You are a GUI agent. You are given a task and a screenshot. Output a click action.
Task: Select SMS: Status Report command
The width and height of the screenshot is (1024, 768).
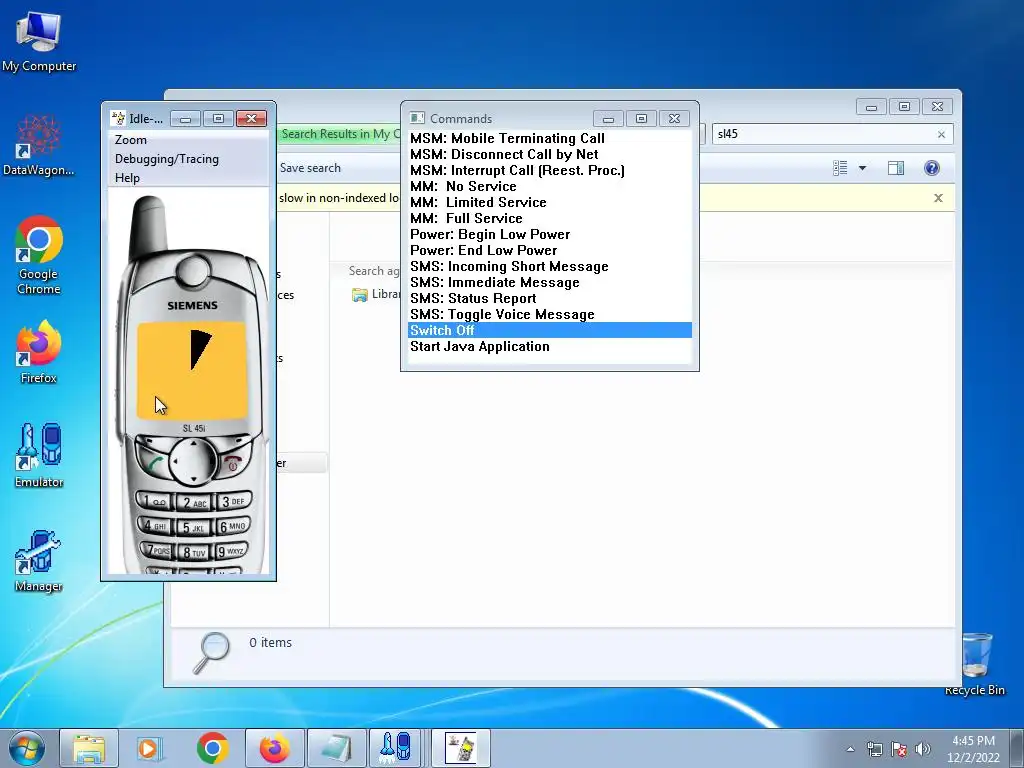pos(549,298)
